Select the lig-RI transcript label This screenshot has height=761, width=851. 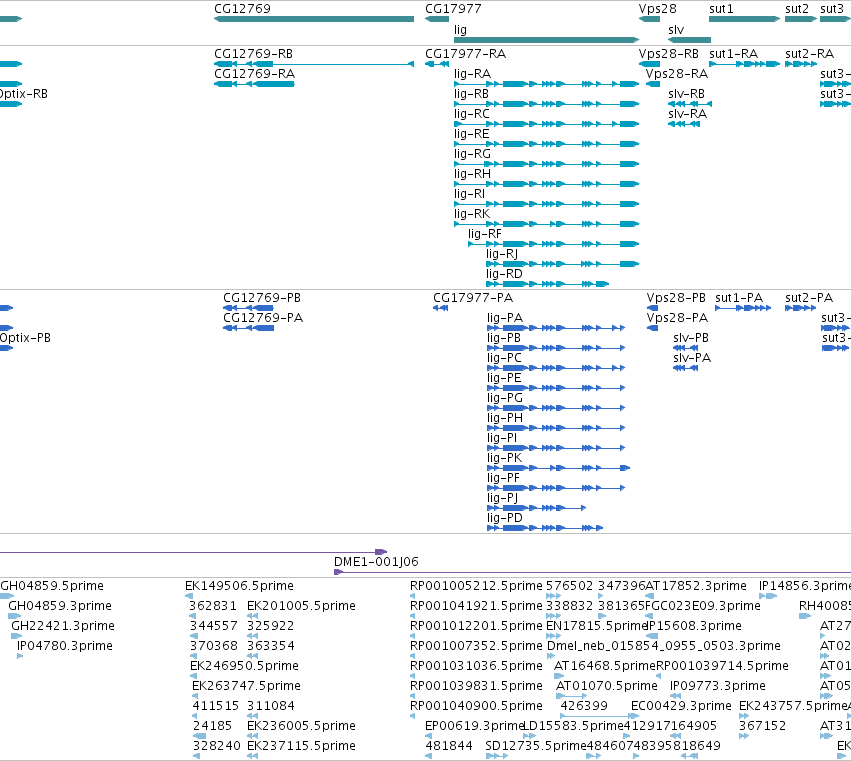469,194
